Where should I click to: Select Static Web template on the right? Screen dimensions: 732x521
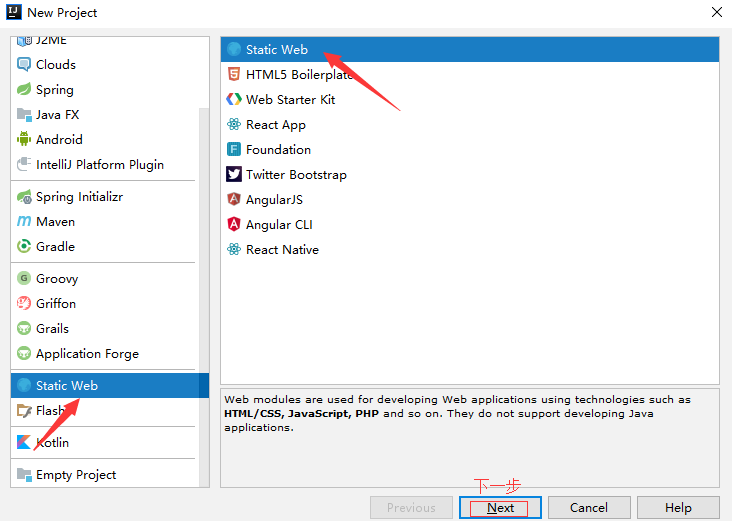coord(470,49)
